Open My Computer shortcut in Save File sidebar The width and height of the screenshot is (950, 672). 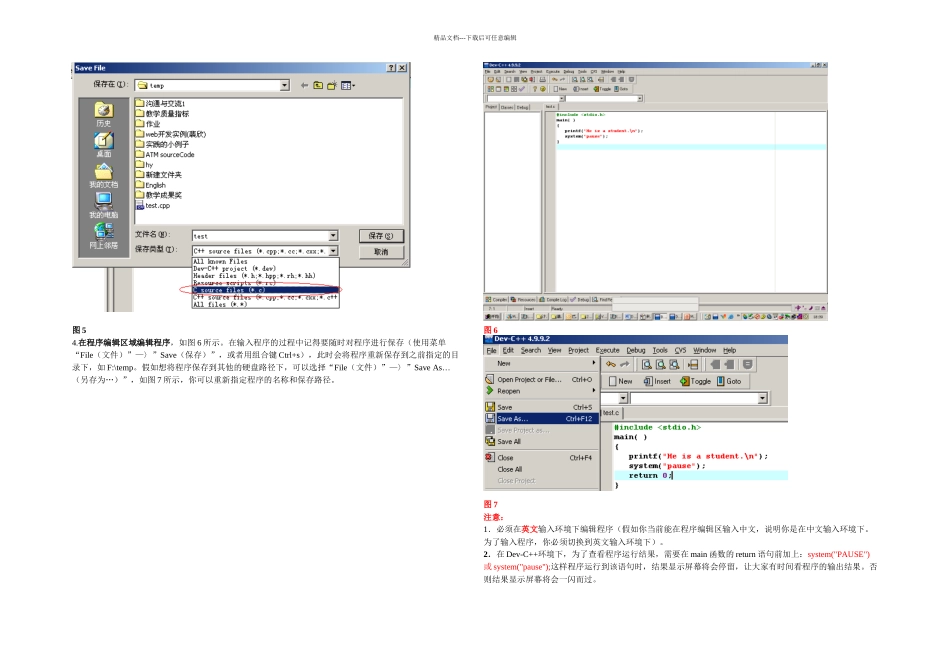click(104, 205)
